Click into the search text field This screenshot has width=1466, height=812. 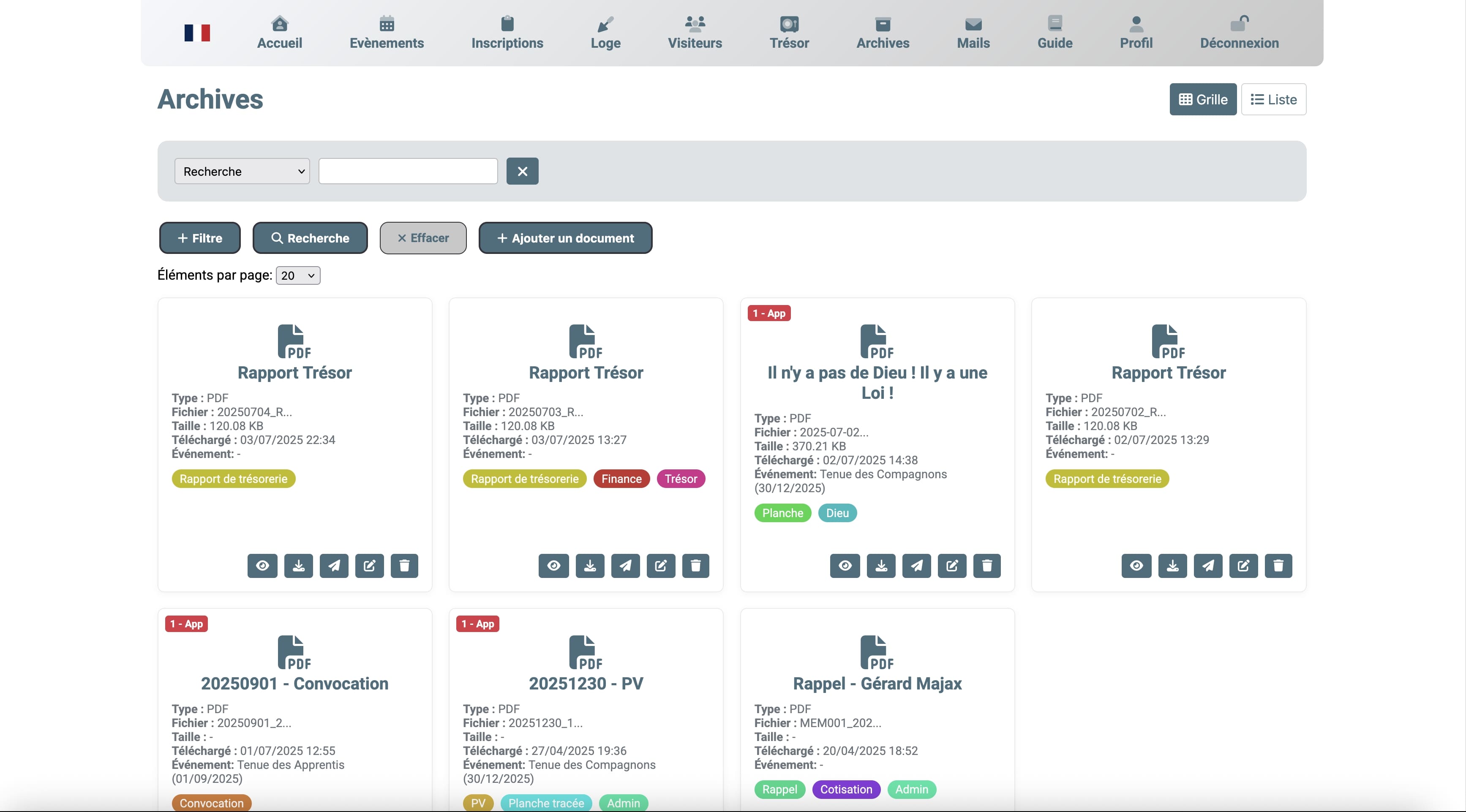[407, 171]
